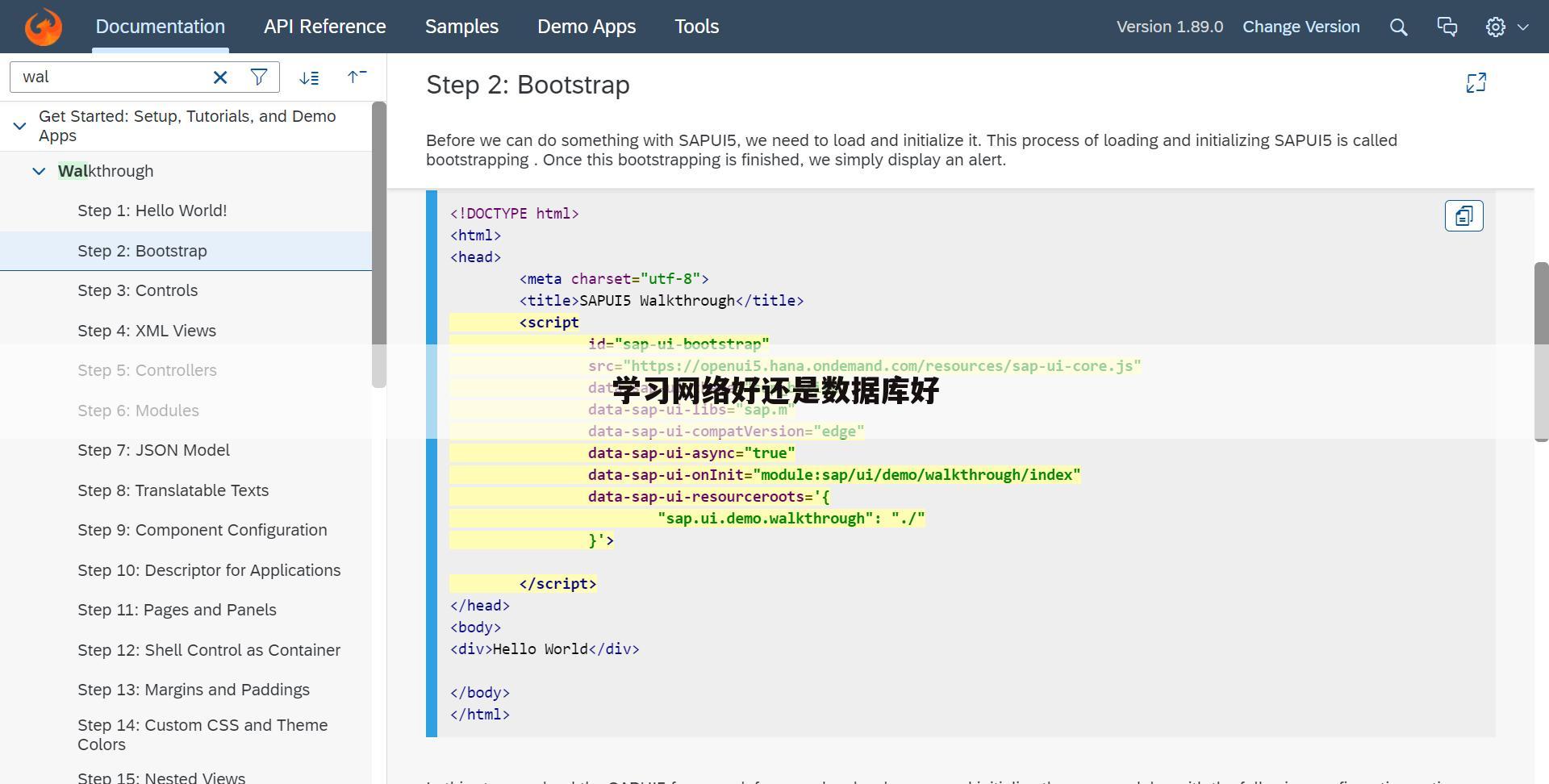
Task: Click the data-sap-ui-onInit code line
Action: pyautogui.click(x=834, y=475)
